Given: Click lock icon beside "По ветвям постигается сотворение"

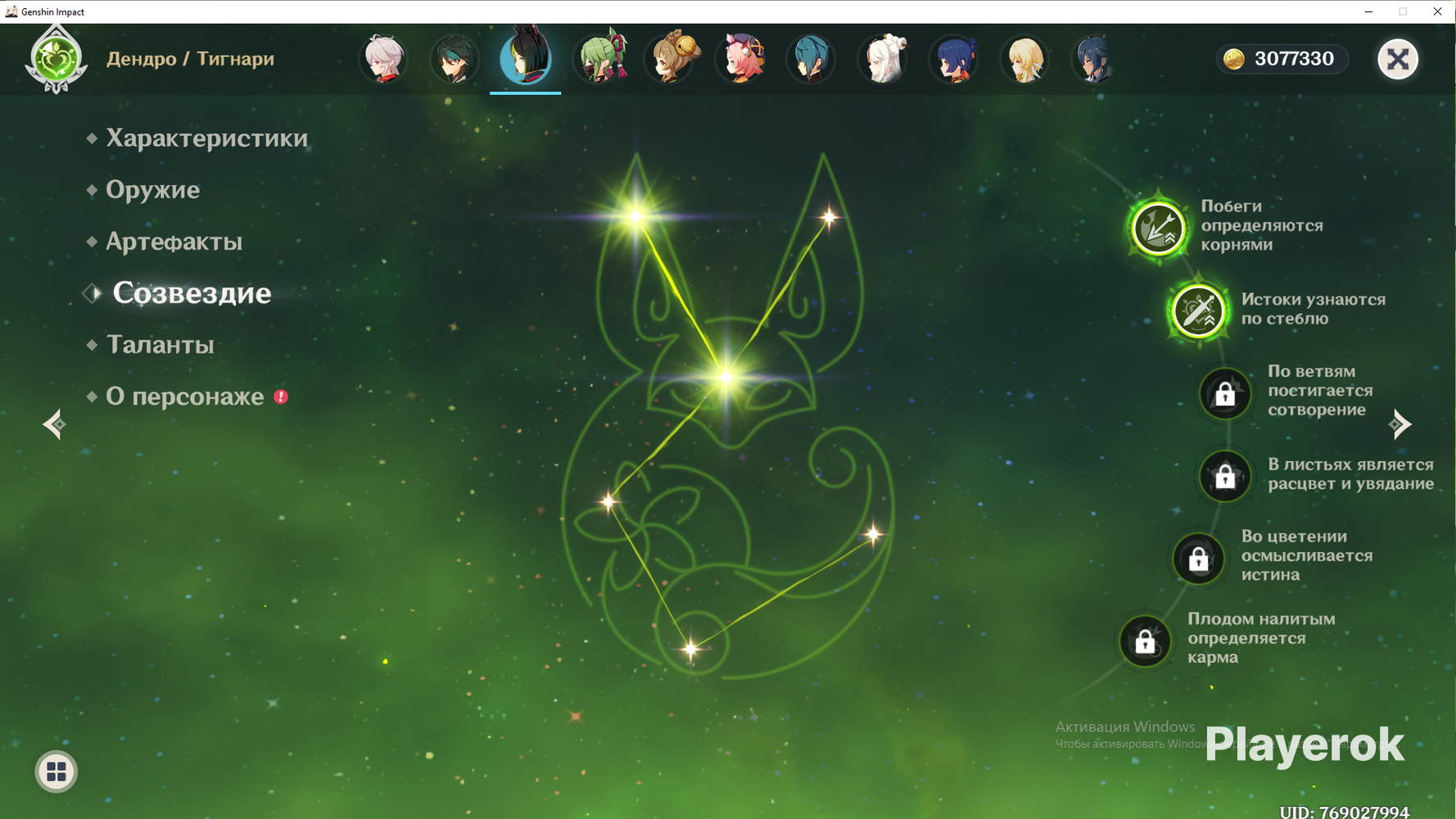Looking at the screenshot, I should point(1225,394).
